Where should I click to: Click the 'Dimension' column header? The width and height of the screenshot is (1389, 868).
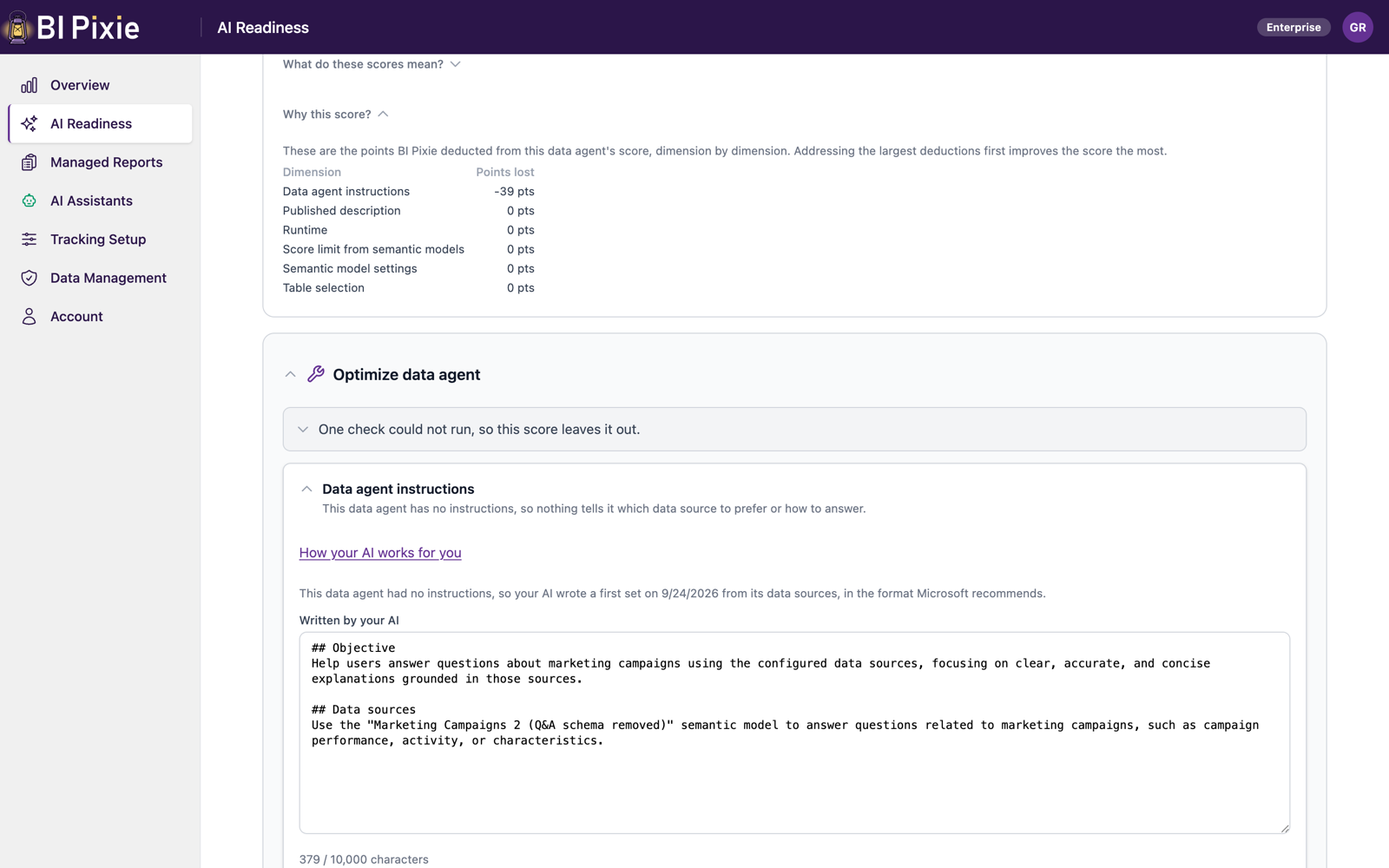pyautogui.click(x=312, y=172)
